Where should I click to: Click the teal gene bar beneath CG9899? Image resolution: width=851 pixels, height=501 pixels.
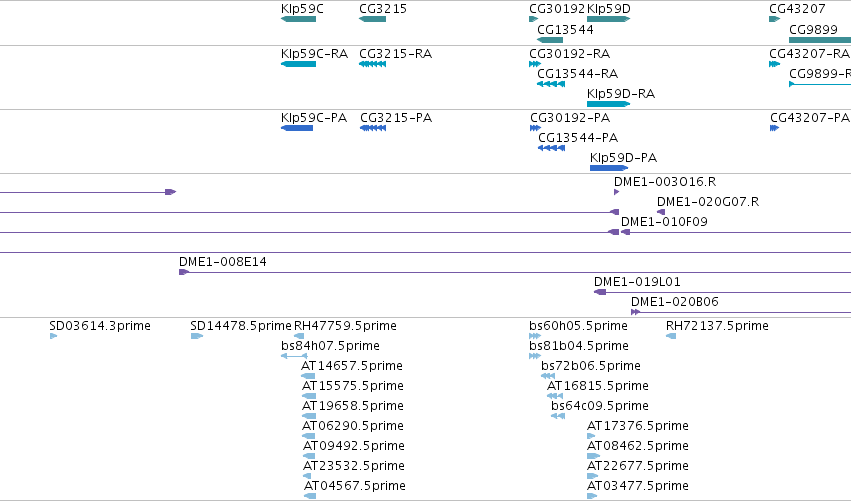click(820, 40)
